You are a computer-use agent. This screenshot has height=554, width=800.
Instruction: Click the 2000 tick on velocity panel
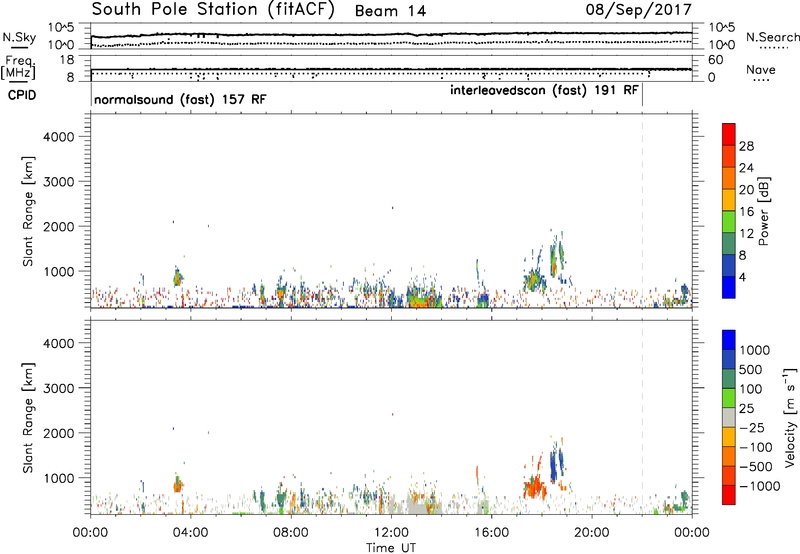click(x=59, y=433)
